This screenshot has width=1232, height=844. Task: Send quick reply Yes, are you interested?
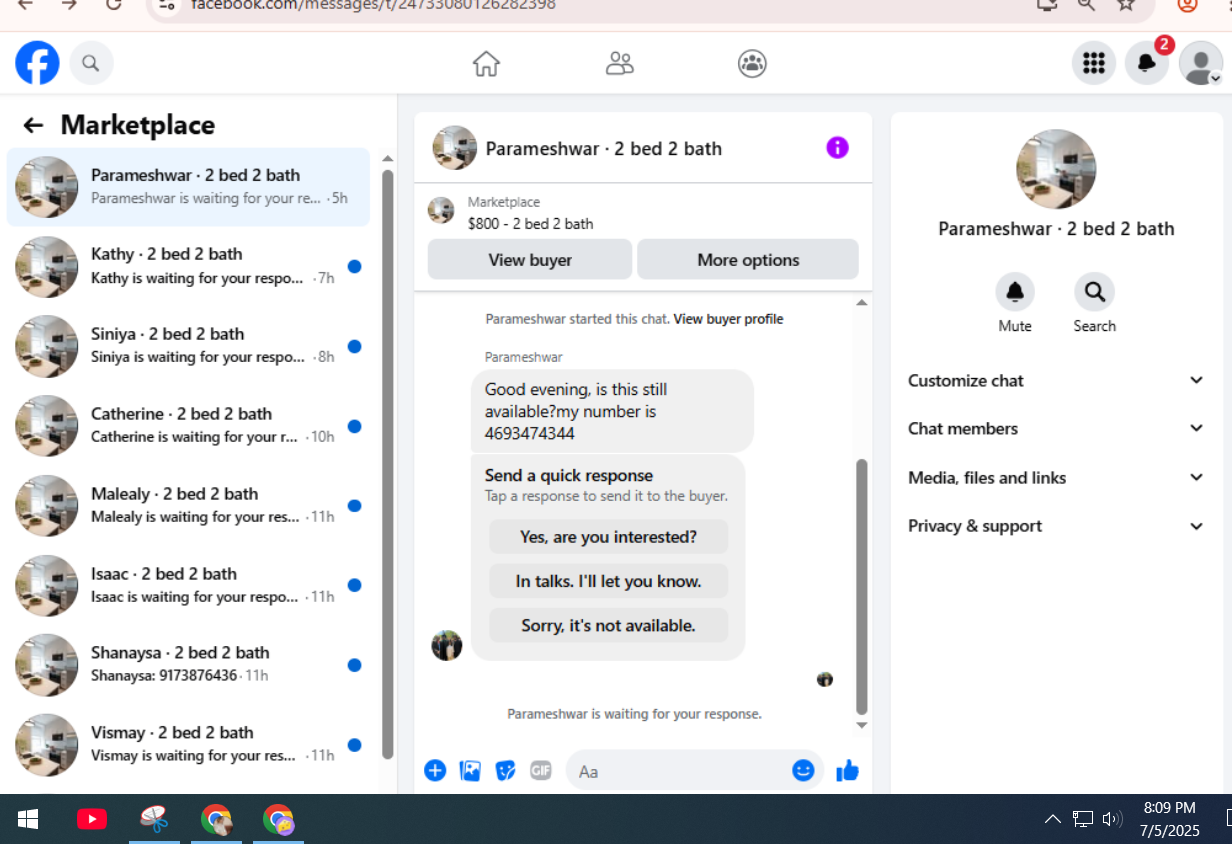pos(608,537)
